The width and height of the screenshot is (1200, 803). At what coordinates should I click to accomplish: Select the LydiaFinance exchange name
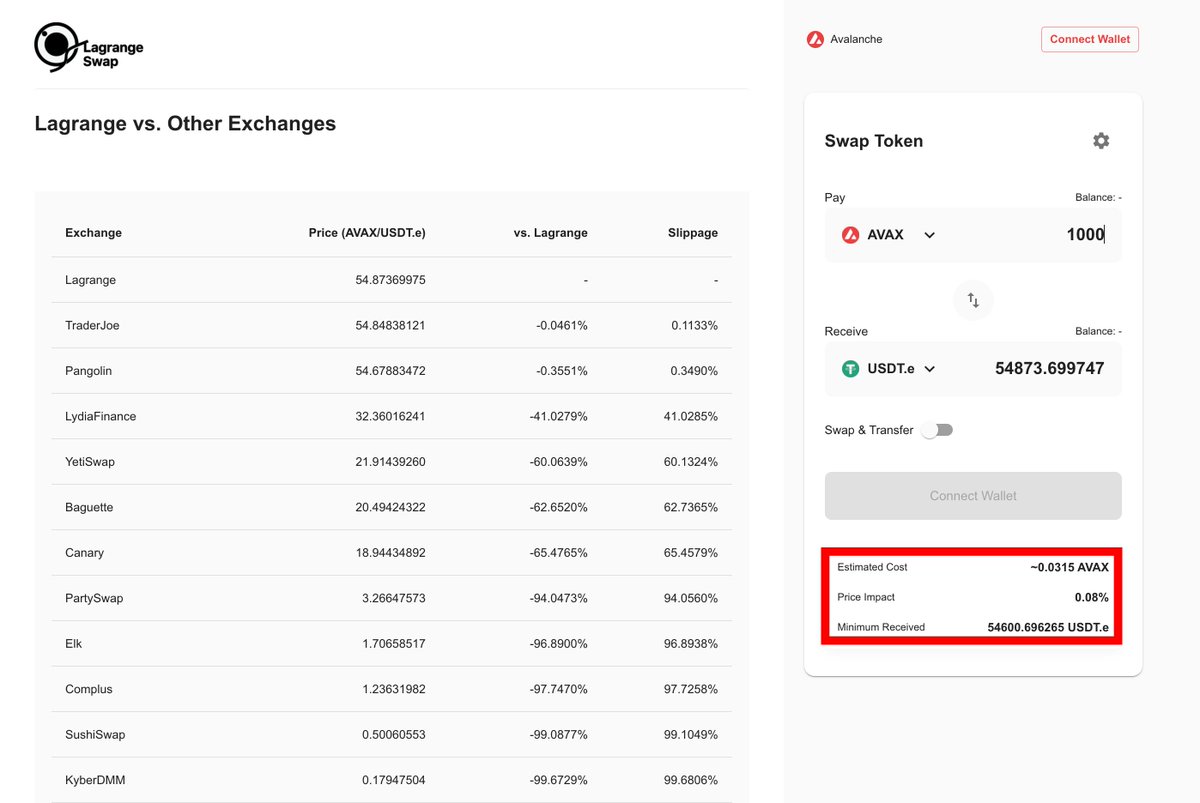100,417
